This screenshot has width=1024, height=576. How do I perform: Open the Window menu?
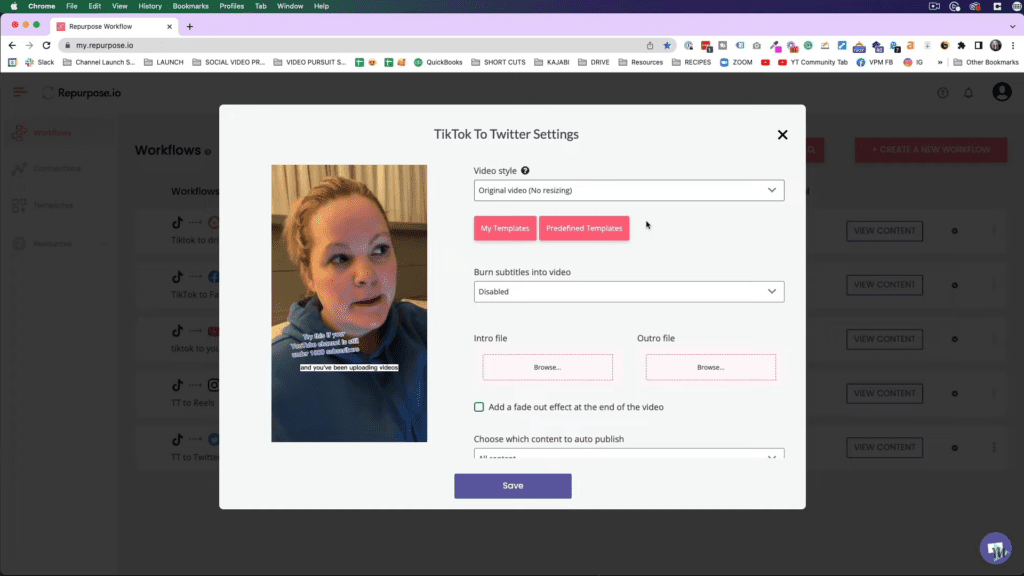290,6
